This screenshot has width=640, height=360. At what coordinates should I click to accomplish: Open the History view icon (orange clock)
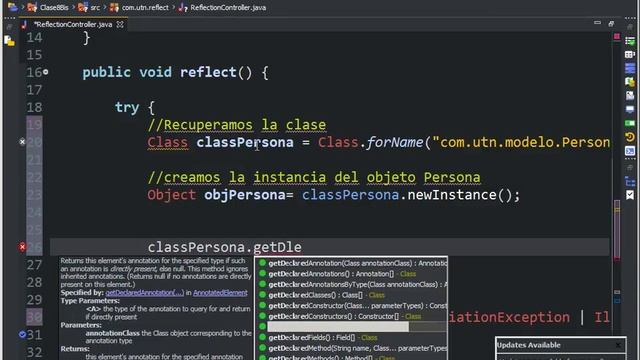[630, 137]
